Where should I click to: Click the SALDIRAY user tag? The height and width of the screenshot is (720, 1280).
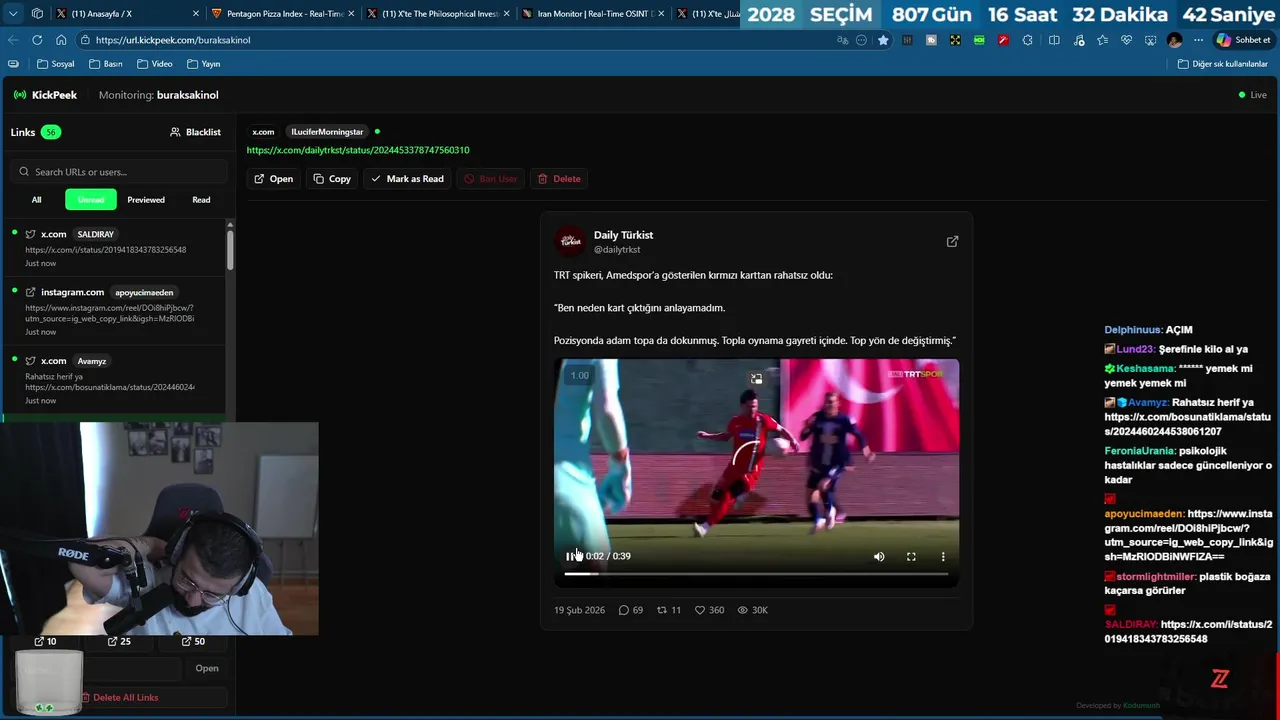96,234
